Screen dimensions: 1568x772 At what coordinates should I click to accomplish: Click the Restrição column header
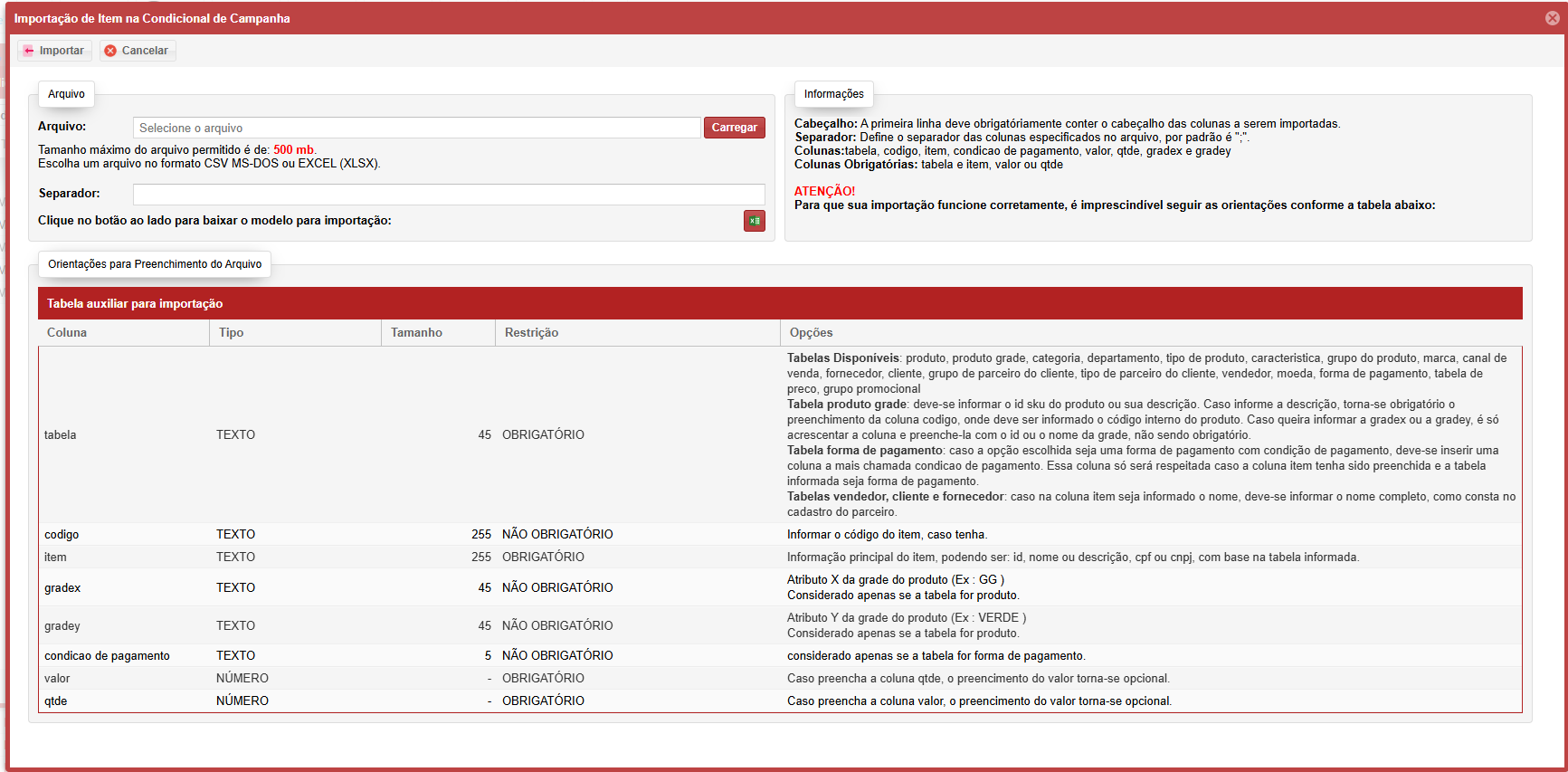click(531, 333)
